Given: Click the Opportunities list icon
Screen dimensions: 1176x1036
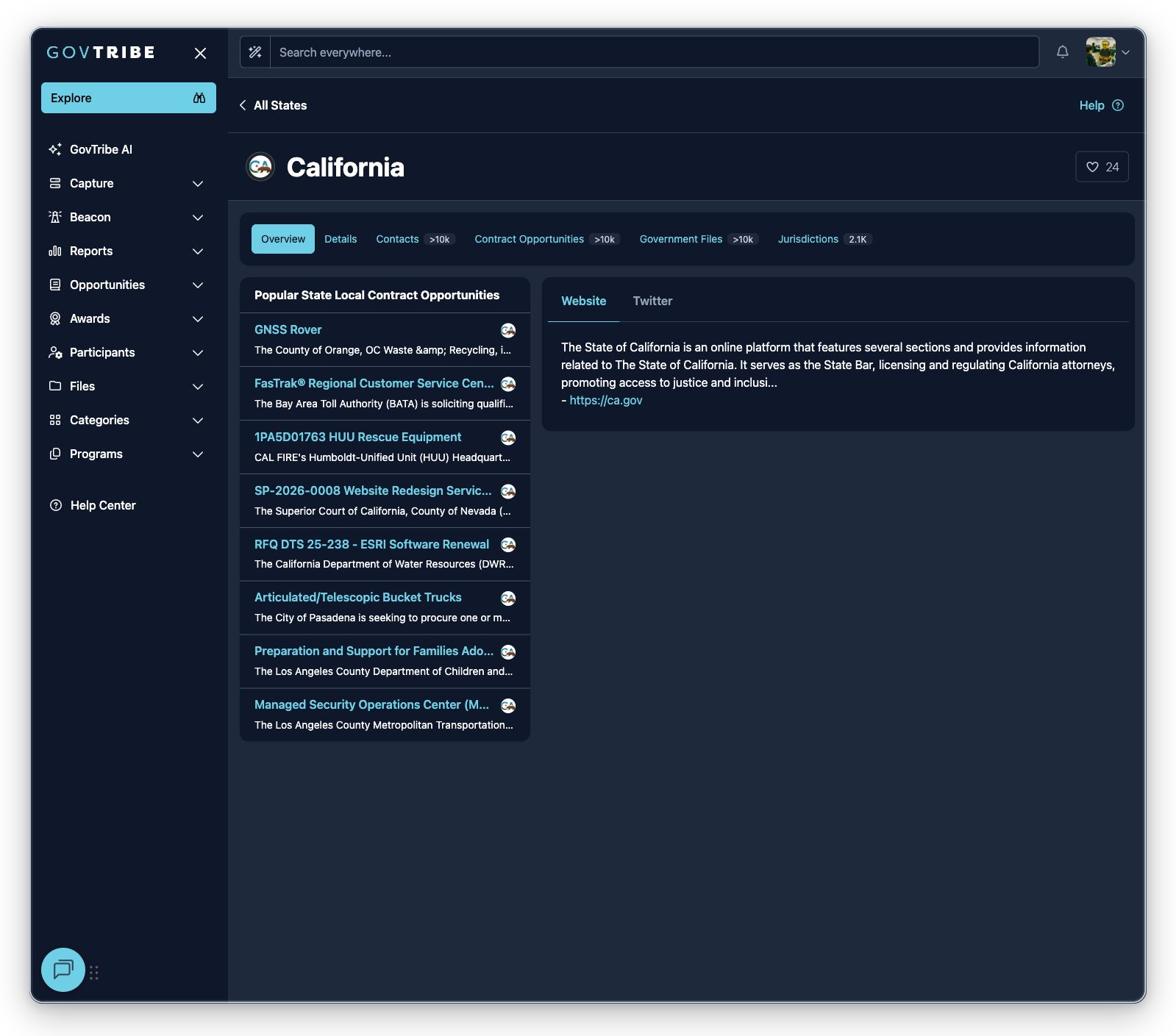Looking at the screenshot, I should [x=55, y=285].
